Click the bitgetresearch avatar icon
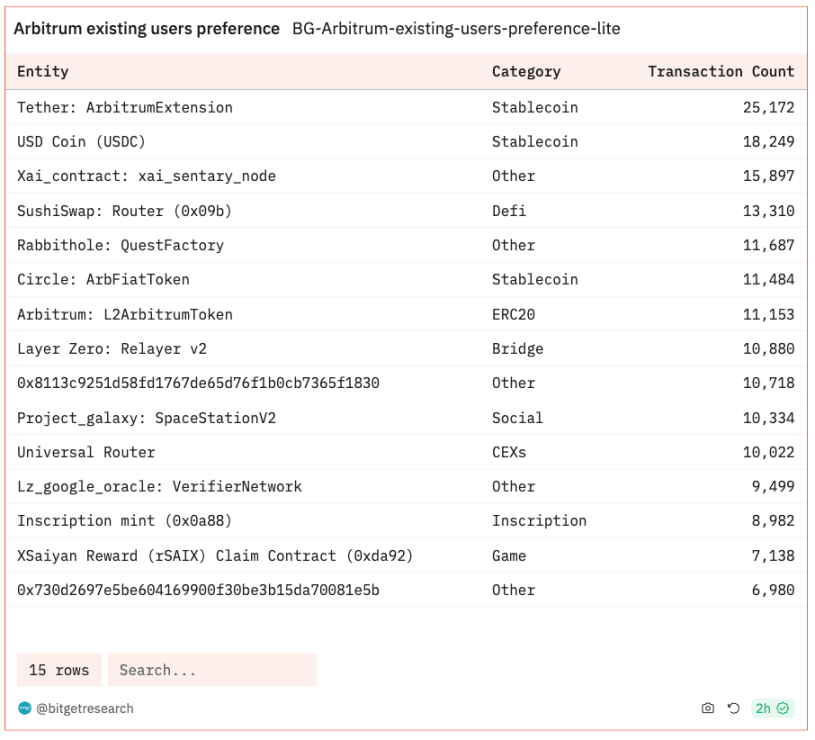815x740 pixels. tap(24, 709)
